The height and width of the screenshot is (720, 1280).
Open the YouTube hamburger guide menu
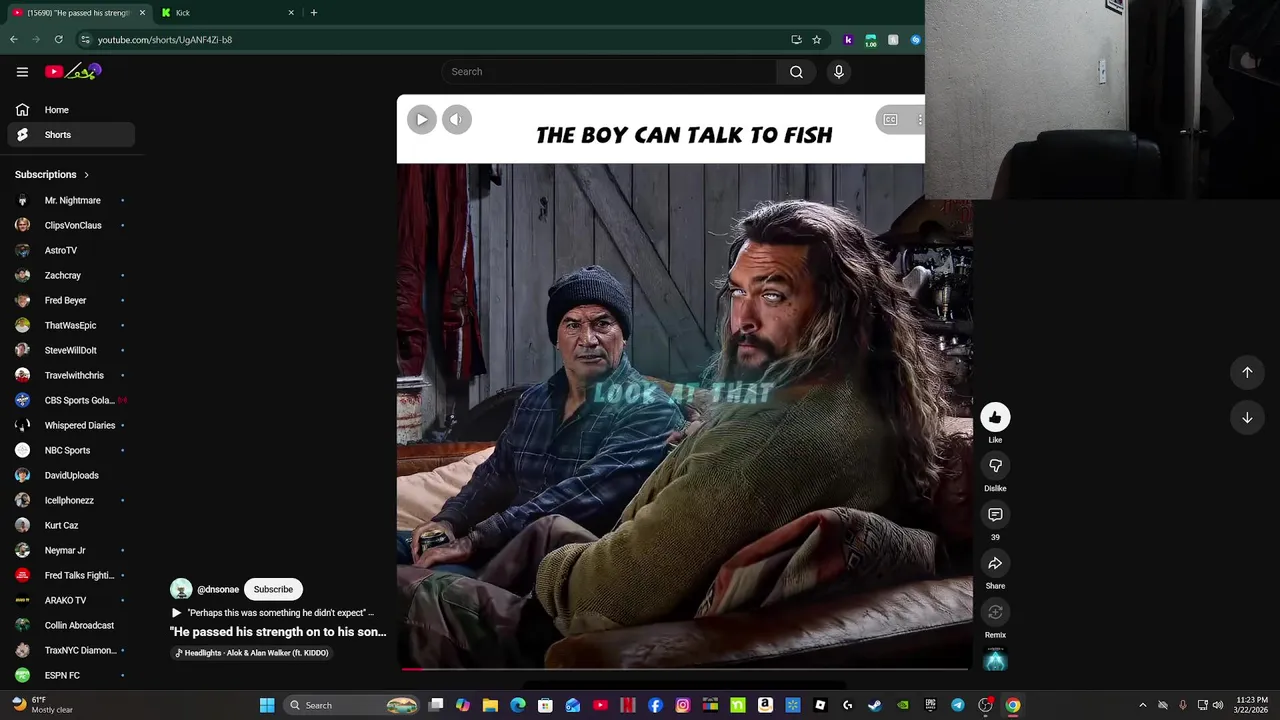click(x=22, y=72)
